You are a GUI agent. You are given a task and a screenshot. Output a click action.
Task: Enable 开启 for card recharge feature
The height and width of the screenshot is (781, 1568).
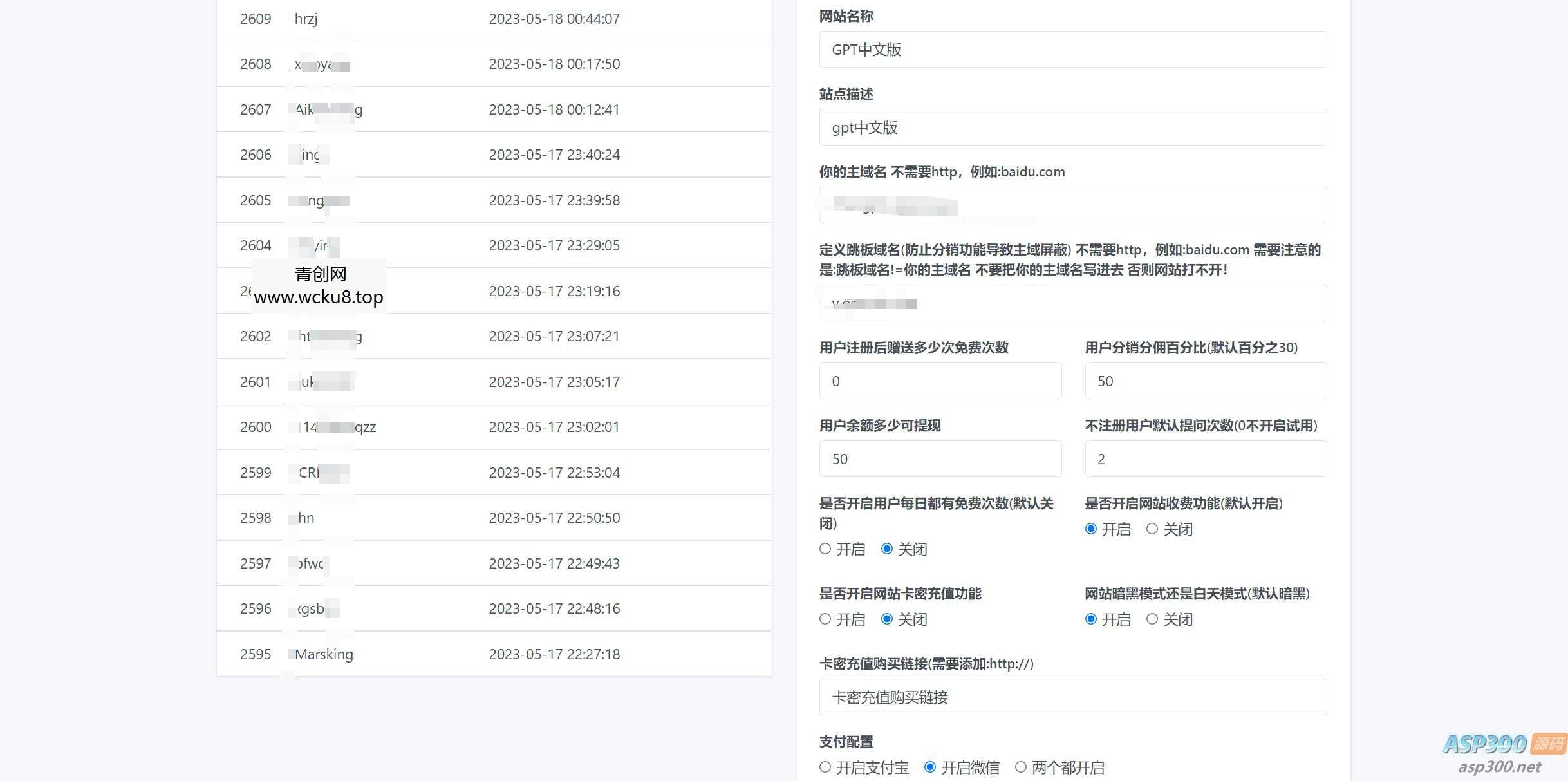coord(825,619)
